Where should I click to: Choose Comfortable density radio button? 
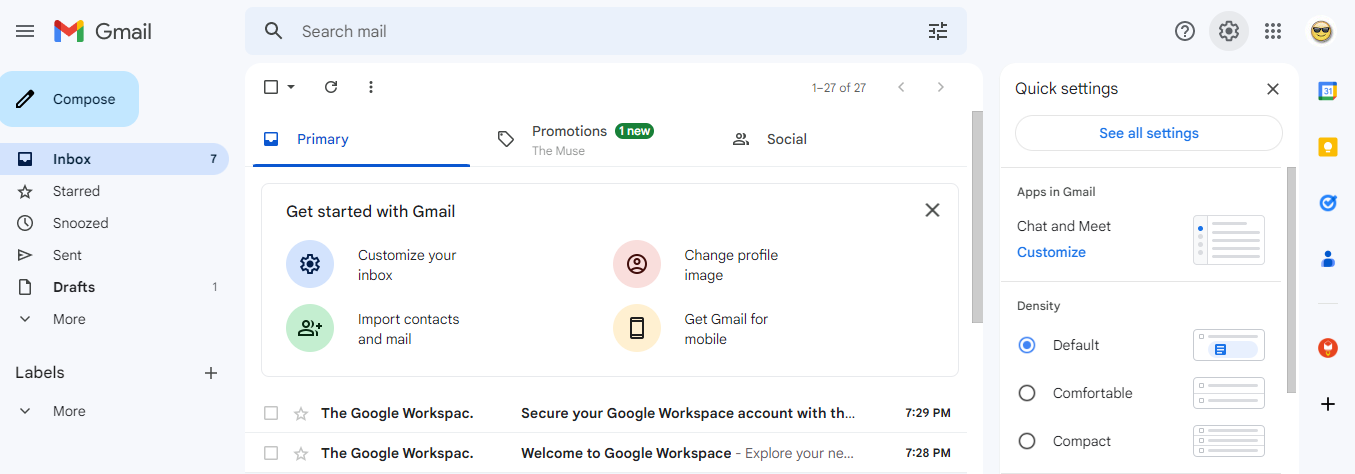click(1027, 393)
